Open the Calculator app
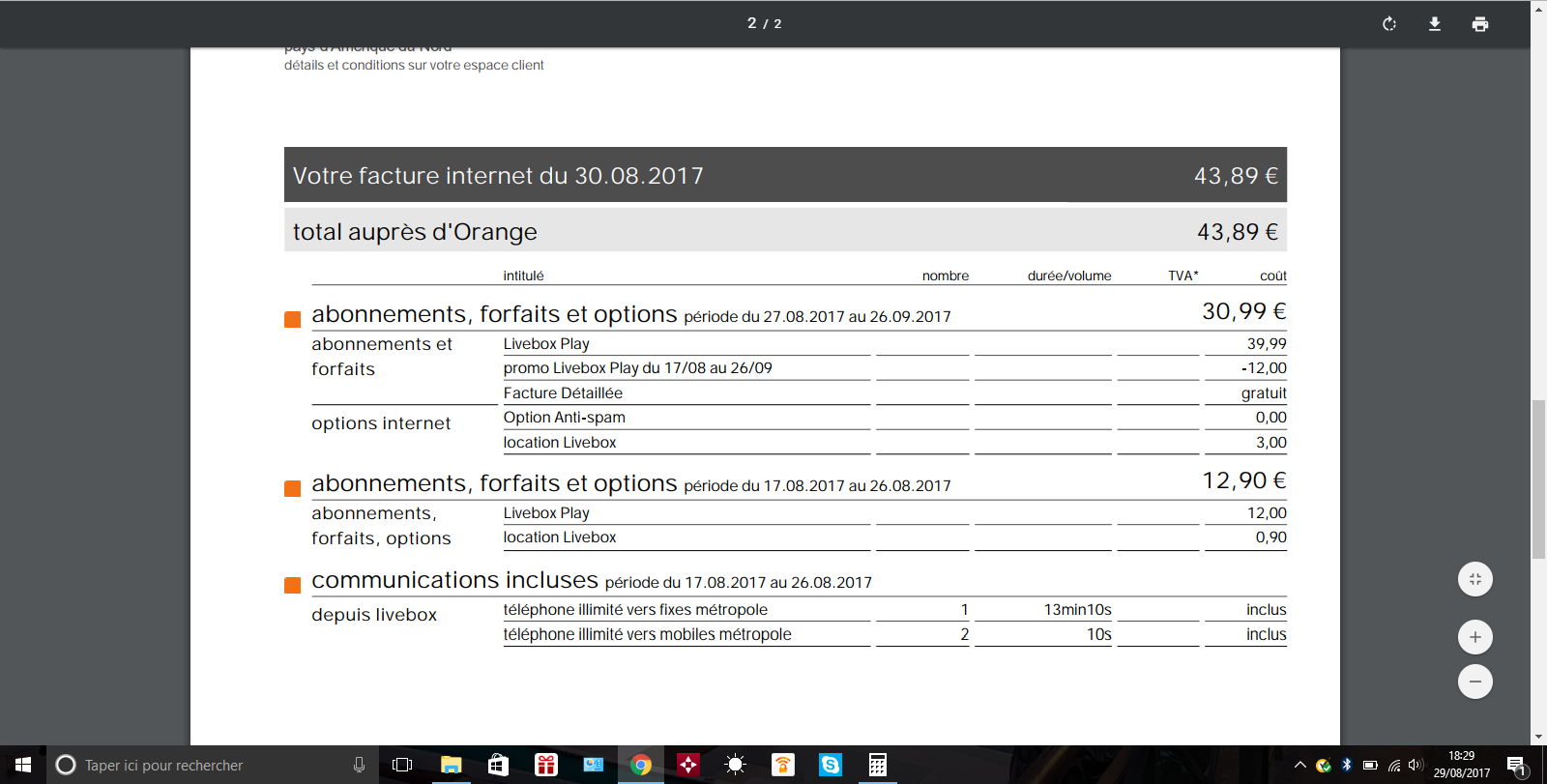 [877, 765]
